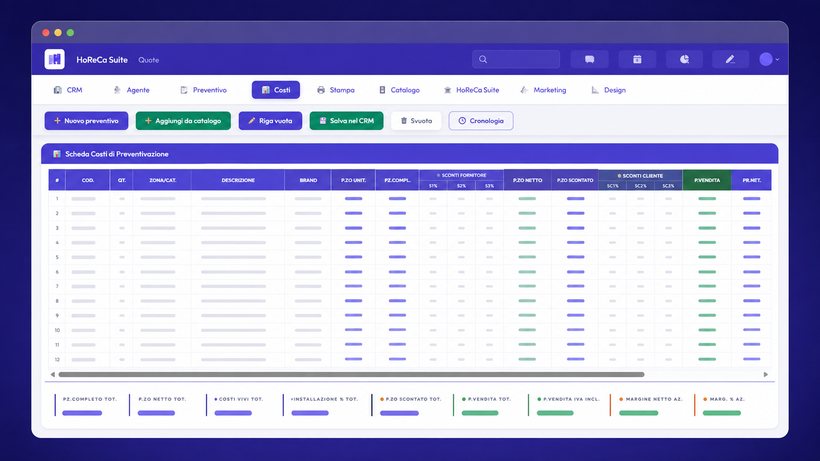Viewport: 820px width, 461px height.
Task: Open the Cronologia history
Action: [x=481, y=121]
